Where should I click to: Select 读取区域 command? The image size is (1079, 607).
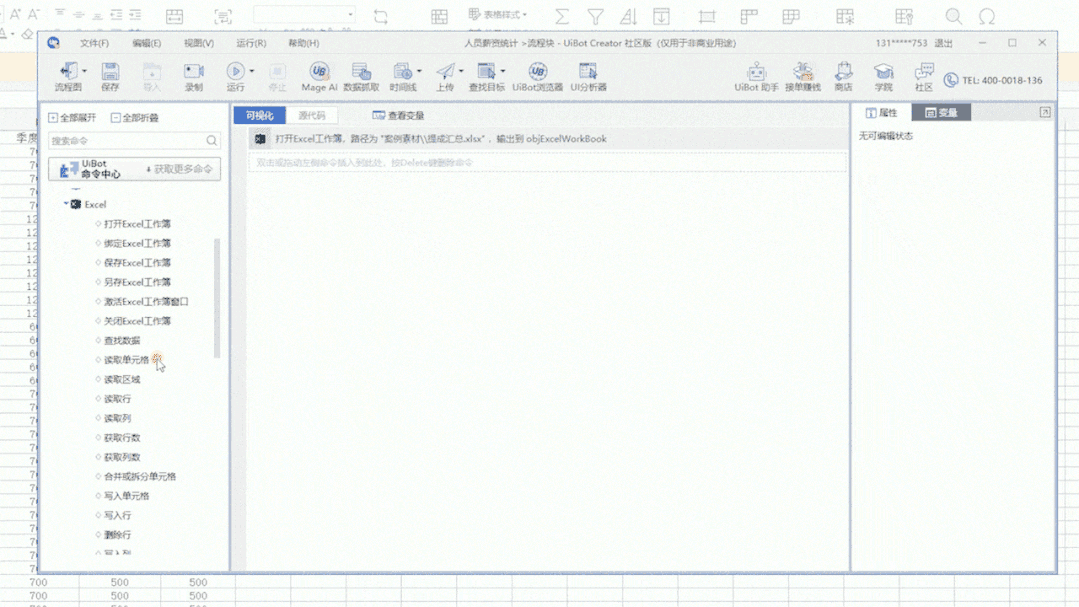(122, 379)
